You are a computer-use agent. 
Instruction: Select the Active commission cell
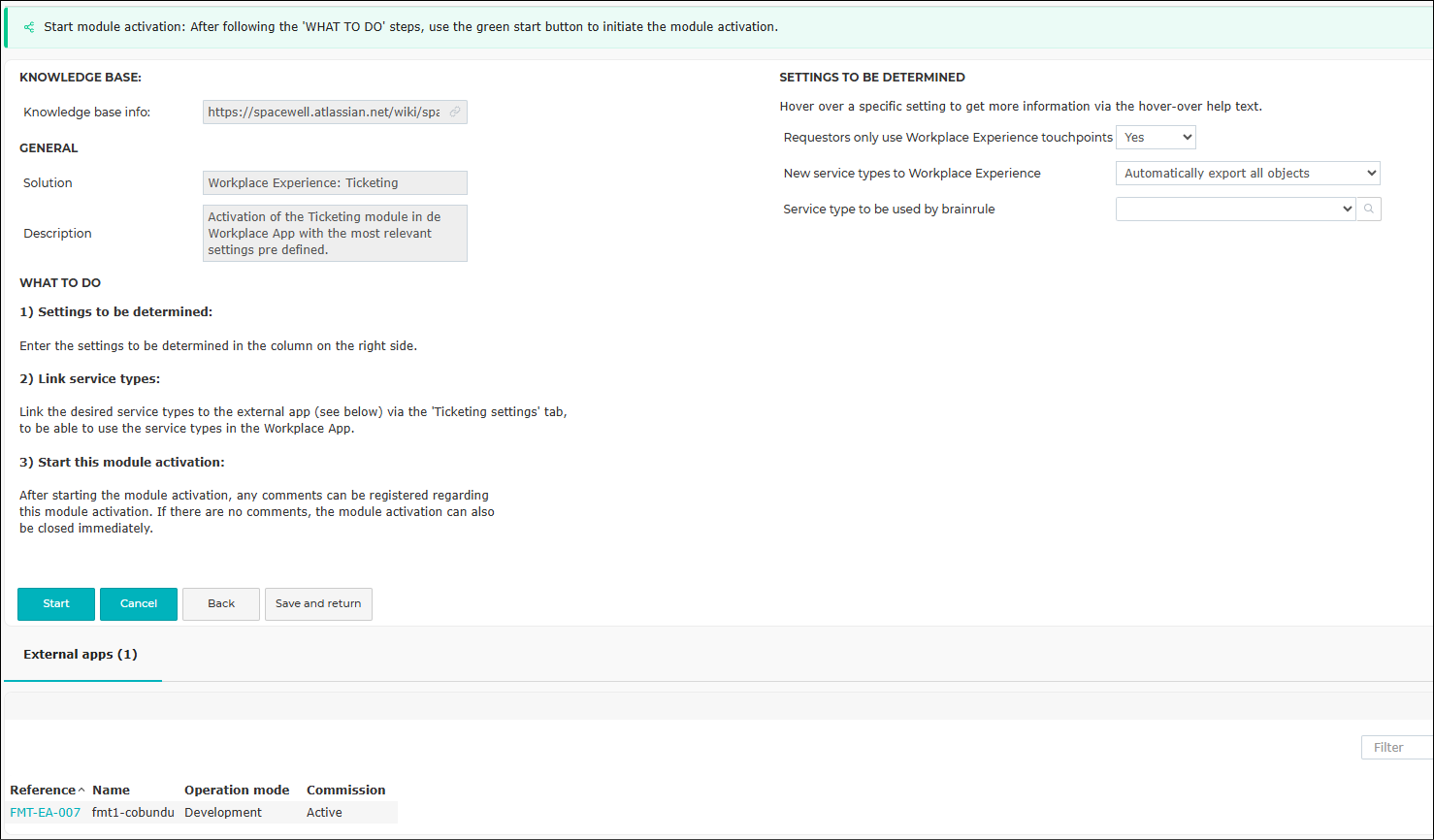click(x=324, y=813)
